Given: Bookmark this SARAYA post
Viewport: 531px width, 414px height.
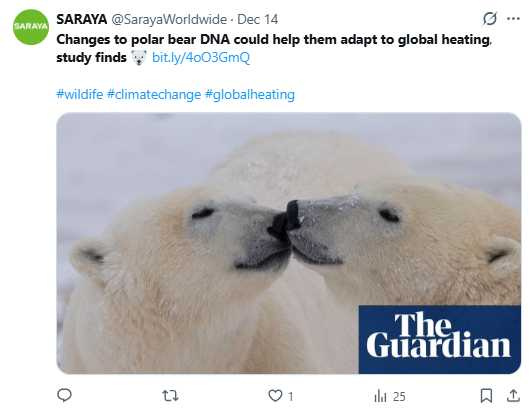Looking at the screenshot, I should point(486,395).
